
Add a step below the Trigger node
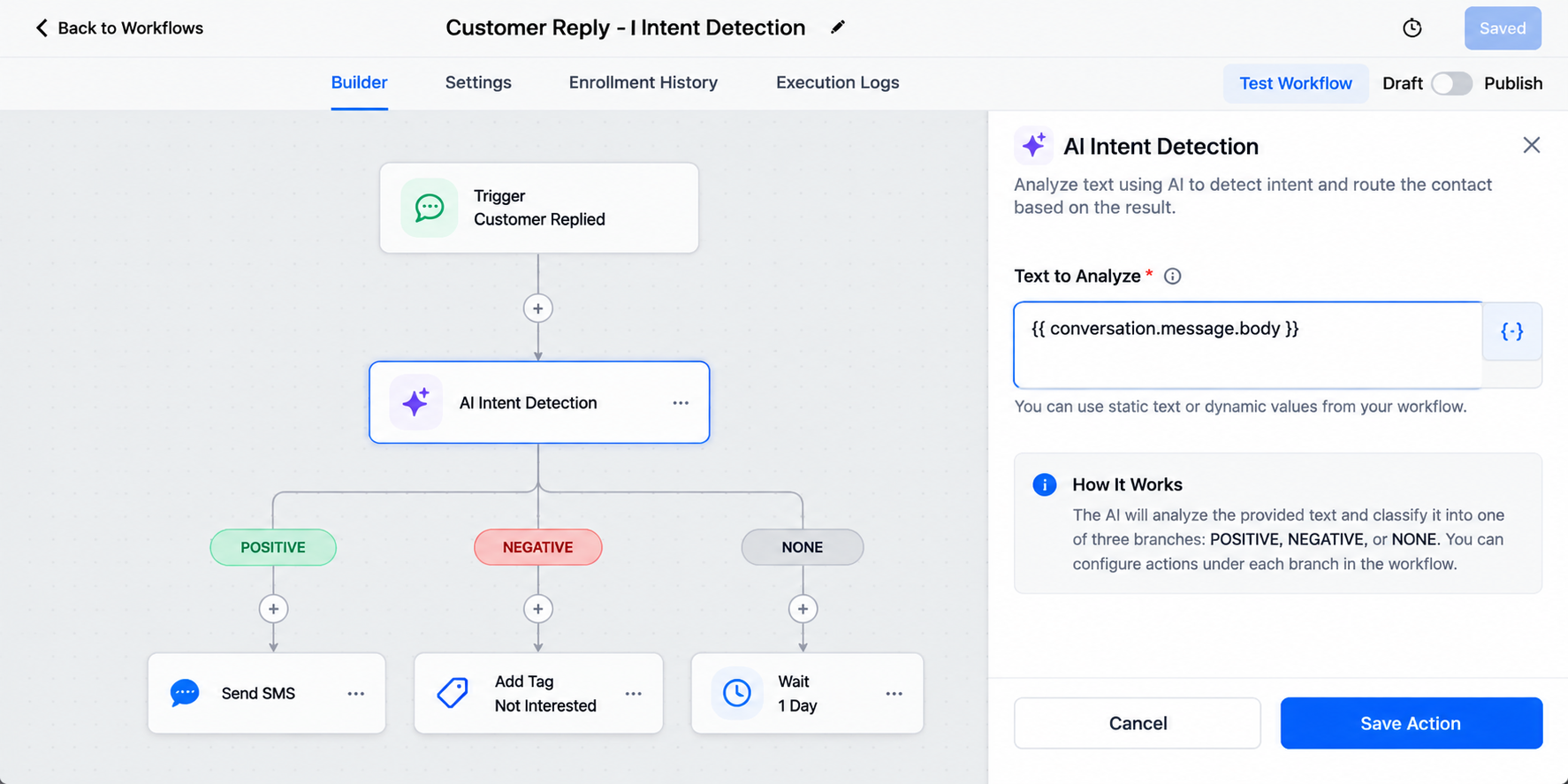[x=538, y=308]
